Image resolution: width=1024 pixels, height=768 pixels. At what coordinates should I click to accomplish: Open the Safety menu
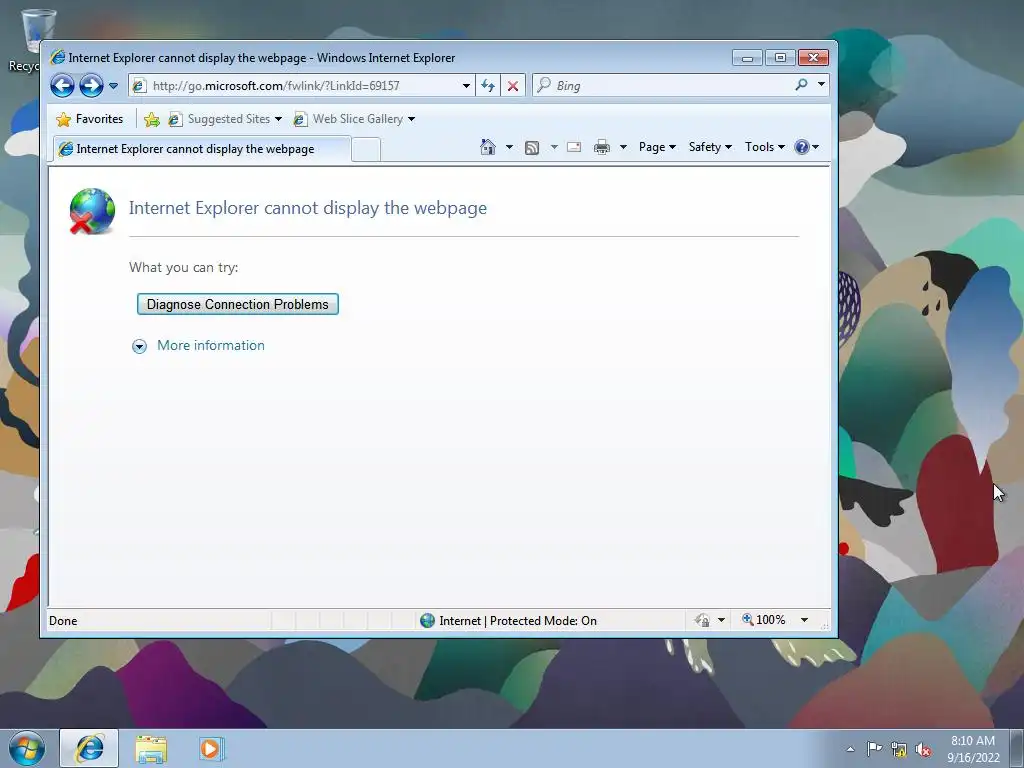pos(710,147)
